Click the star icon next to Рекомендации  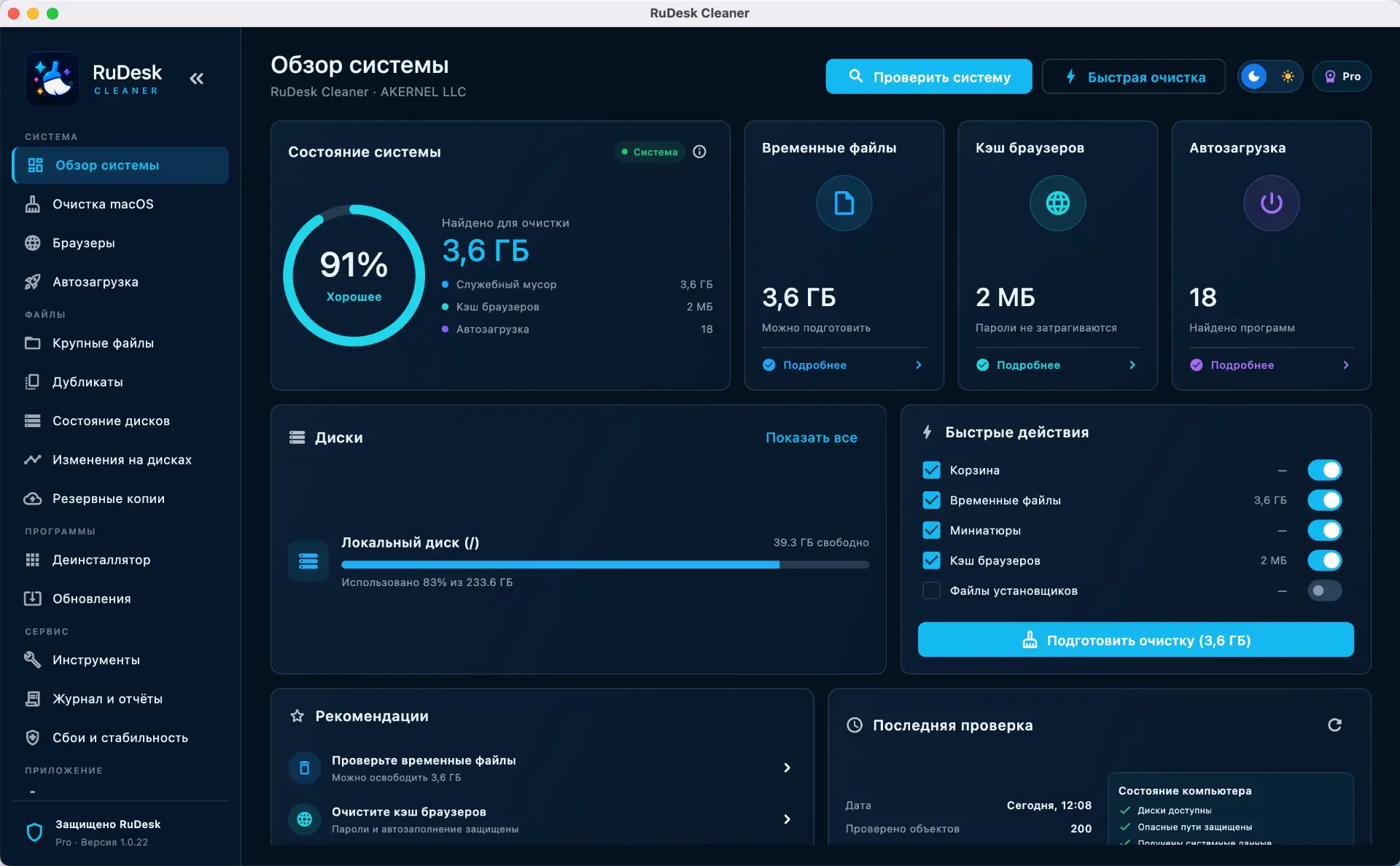click(x=297, y=716)
